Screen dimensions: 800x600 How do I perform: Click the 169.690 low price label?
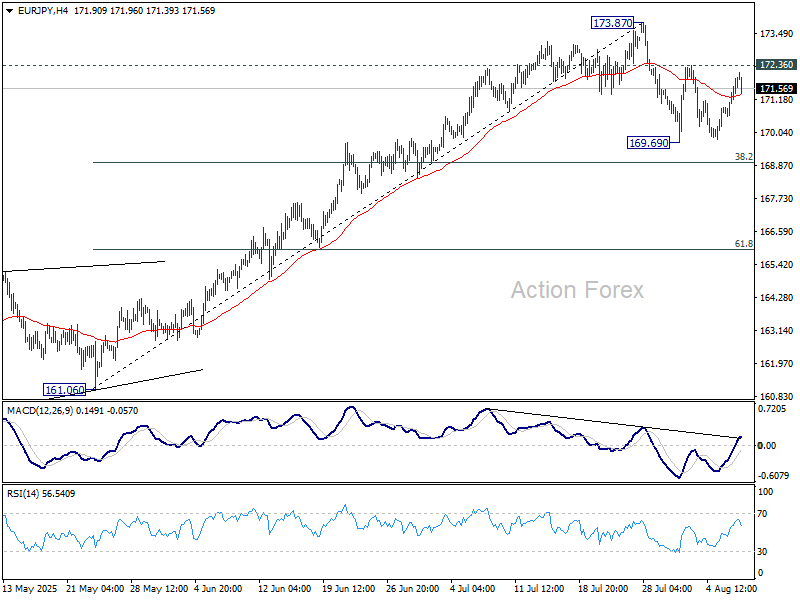tap(648, 143)
